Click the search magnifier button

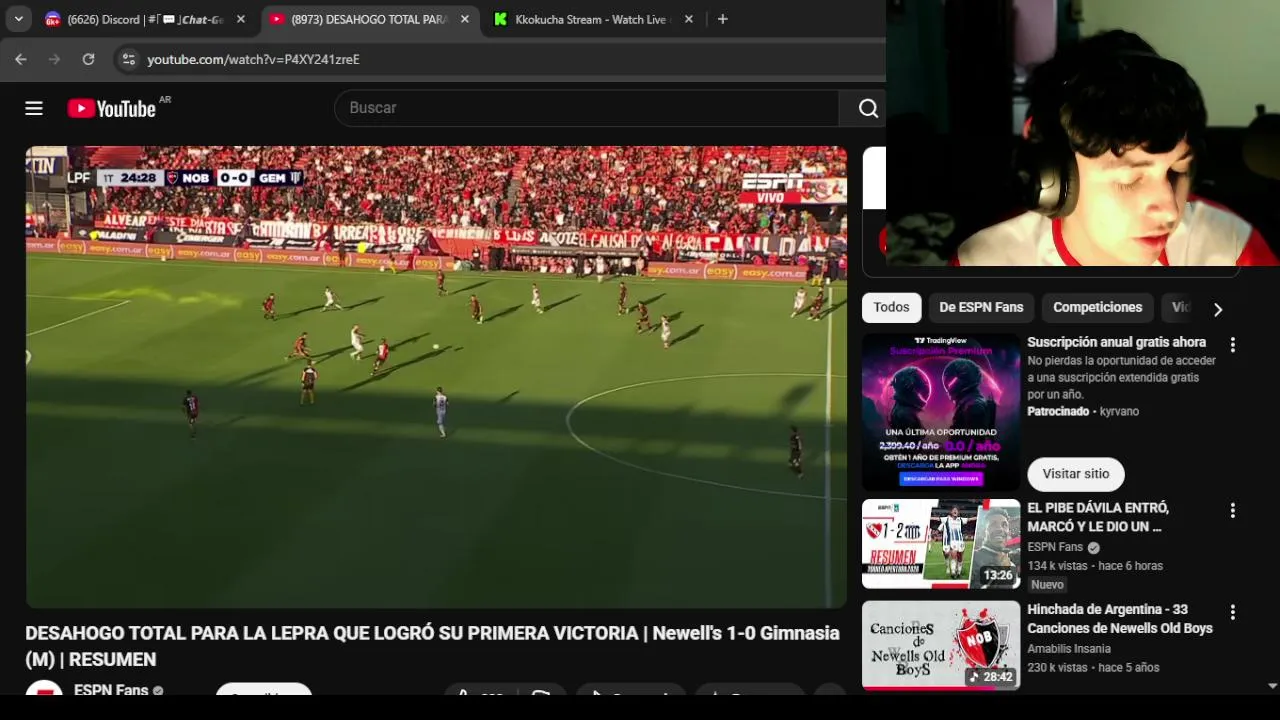point(868,108)
